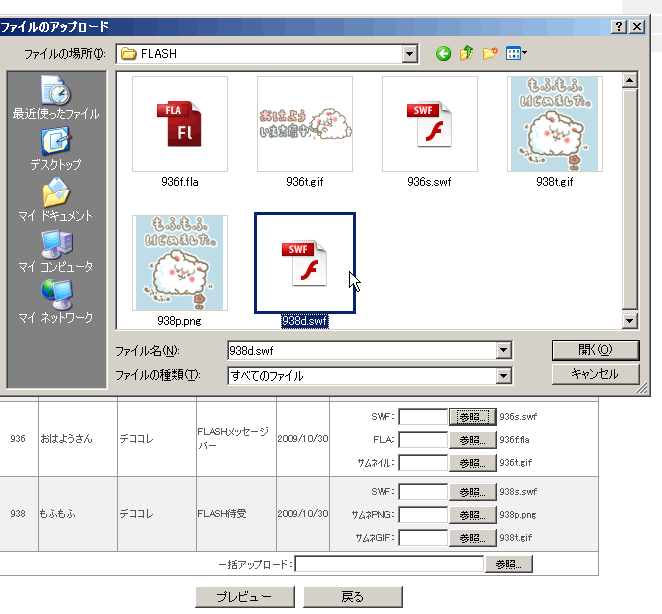Select the 936t.gif thumbnail
Viewport: 662px width, 614px height.
[x=305, y=124]
